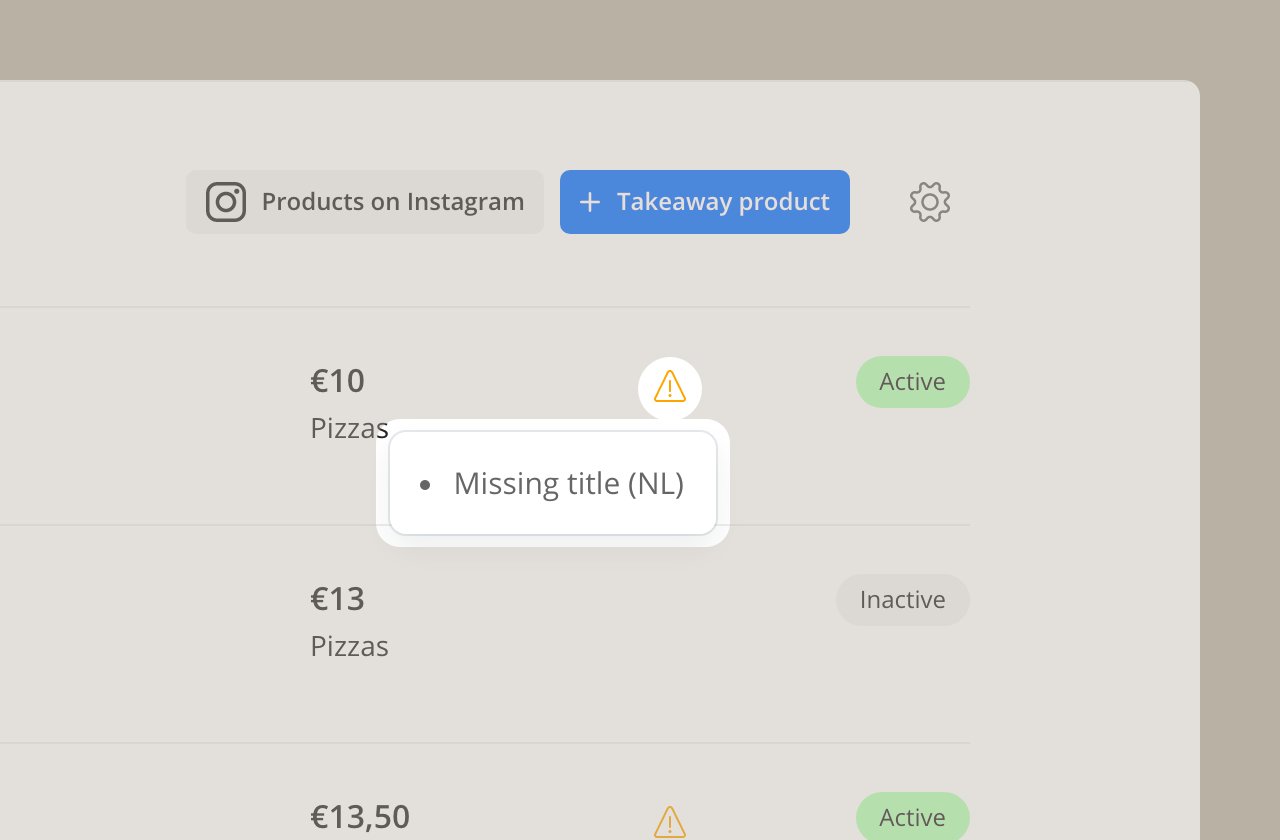Click the €10 price
1280x840 pixels.
point(338,381)
